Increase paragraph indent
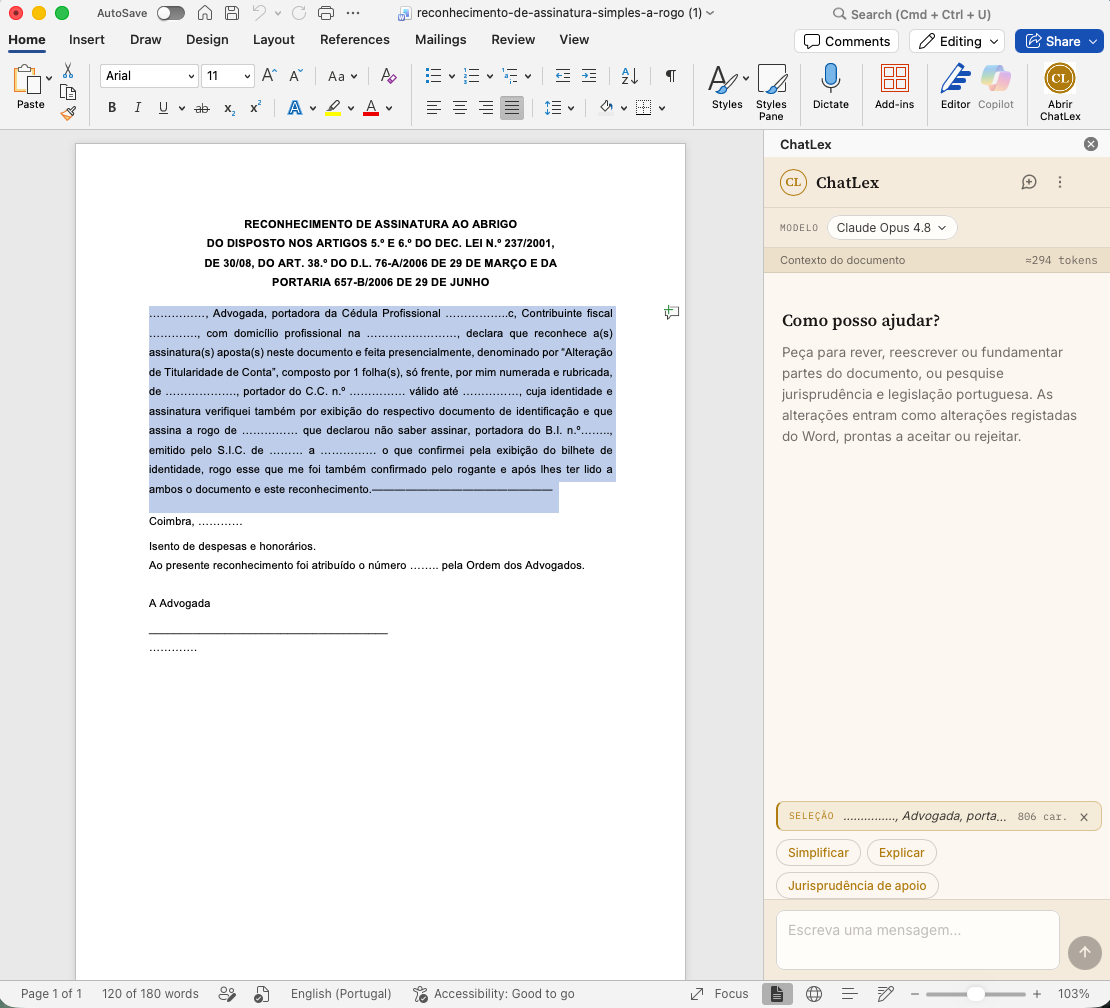Image resolution: width=1110 pixels, height=1008 pixels. click(589, 75)
